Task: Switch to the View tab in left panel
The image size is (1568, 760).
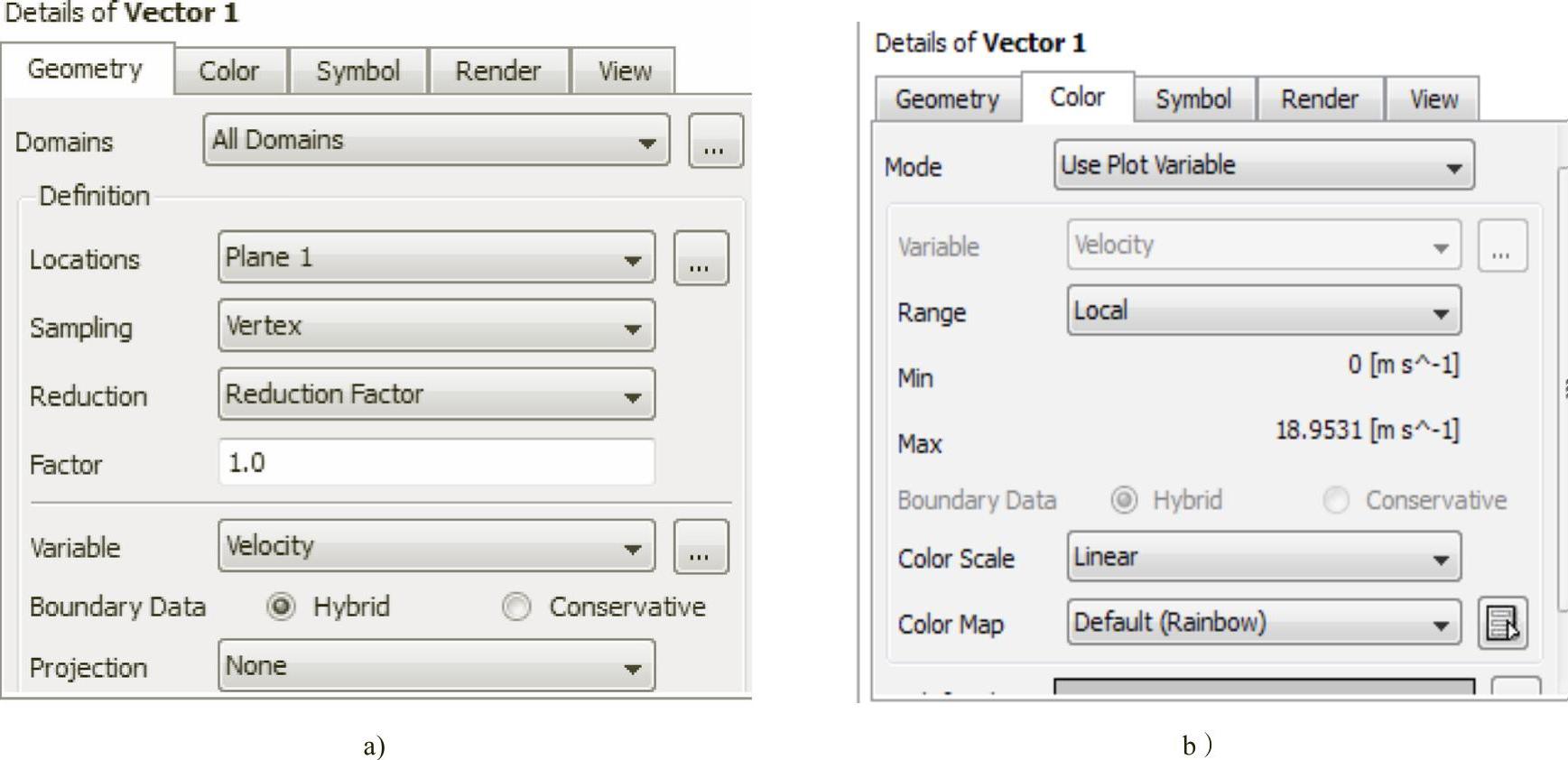Action: click(x=624, y=71)
